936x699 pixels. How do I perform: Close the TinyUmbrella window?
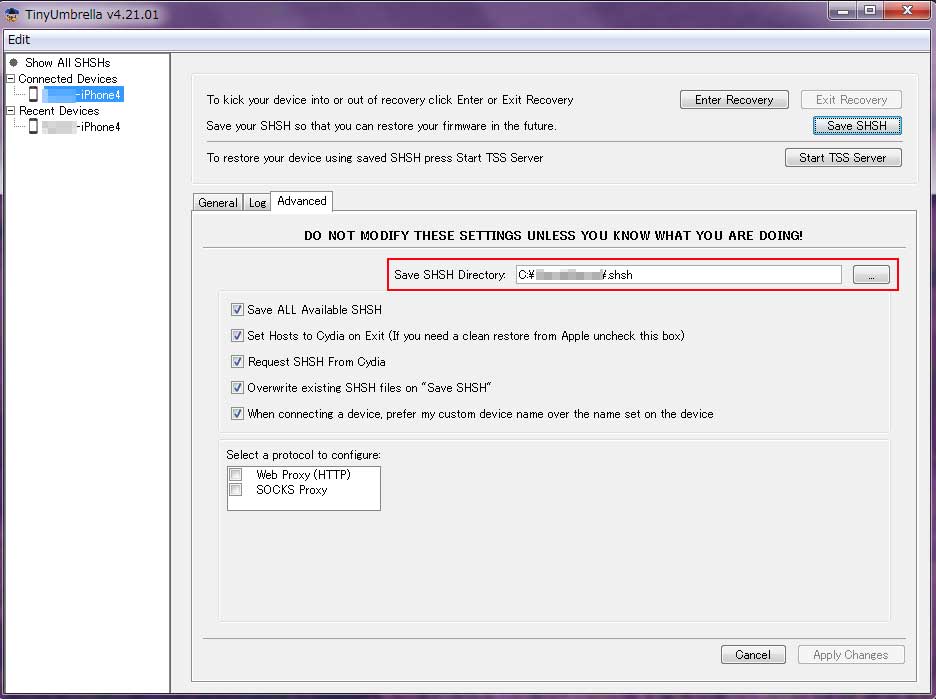point(907,10)
